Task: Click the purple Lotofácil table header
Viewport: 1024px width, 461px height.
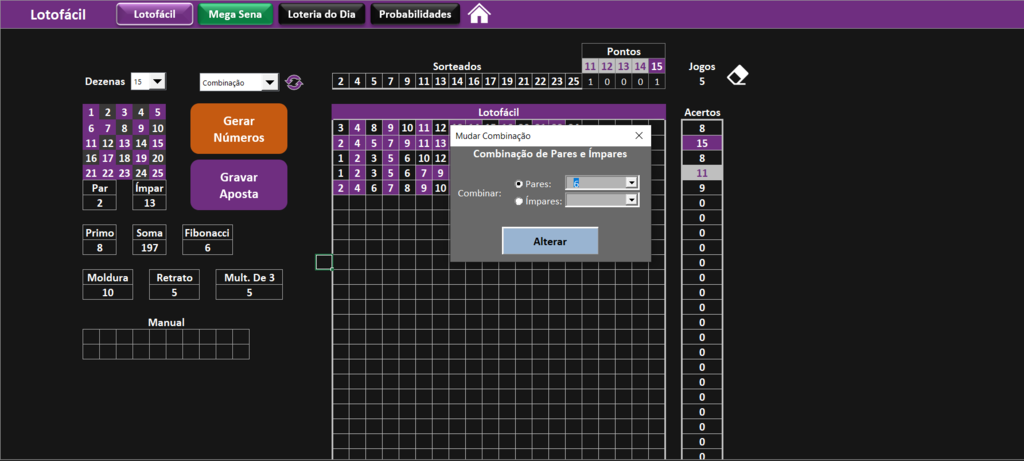Action: (x=498, y=112)
